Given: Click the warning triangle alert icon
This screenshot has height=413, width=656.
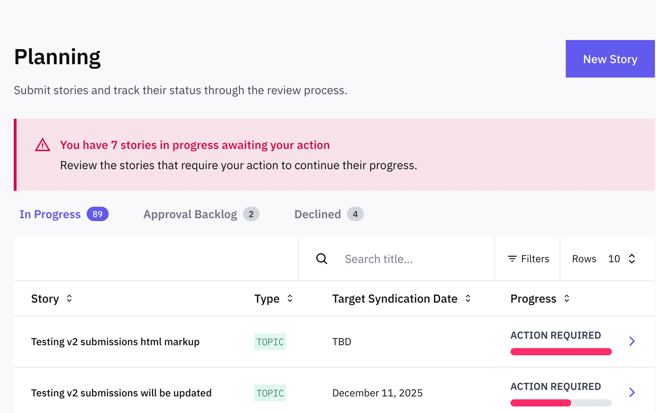Looking at the screenshot, I should pos(42,145).
